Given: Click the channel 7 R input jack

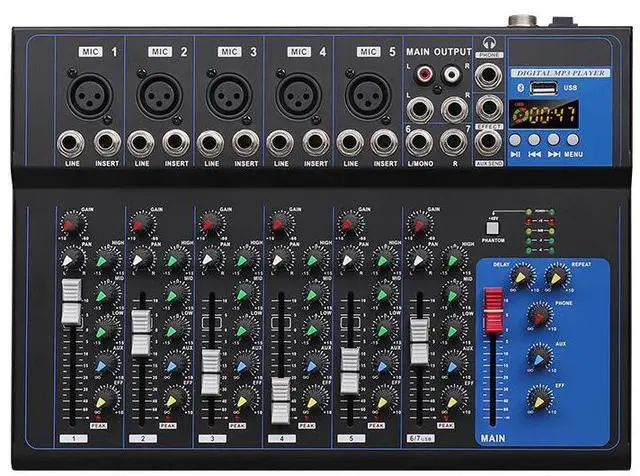Looking at the screenshot, I should click(453, 142).
